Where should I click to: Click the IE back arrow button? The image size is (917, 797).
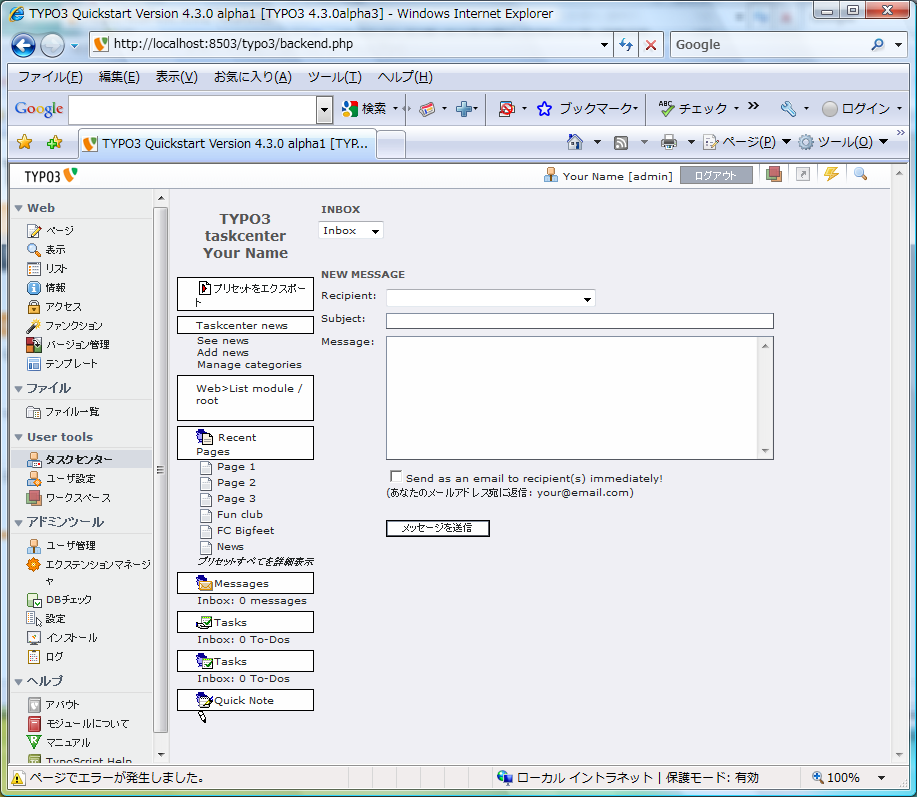click(23, 45)
